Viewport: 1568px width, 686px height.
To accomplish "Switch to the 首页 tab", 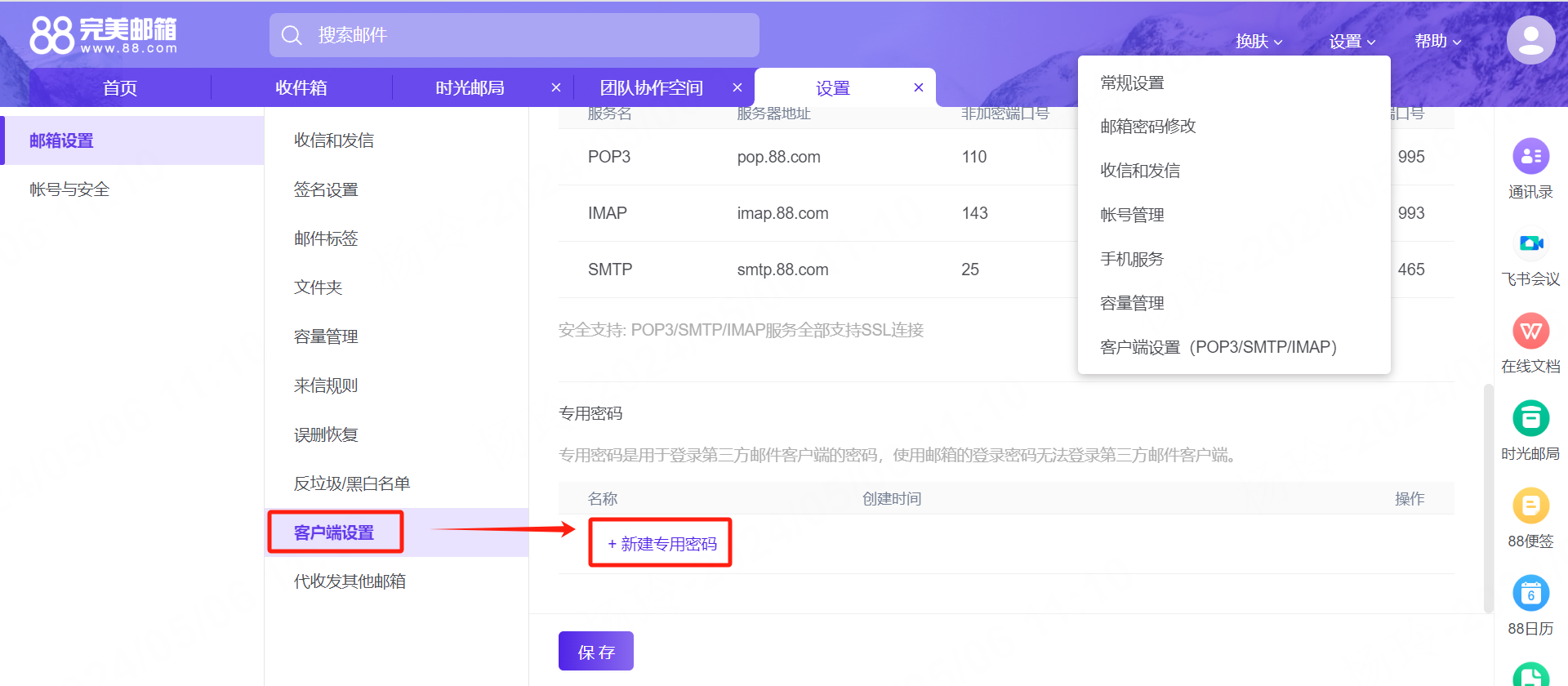I will [120, 87].
